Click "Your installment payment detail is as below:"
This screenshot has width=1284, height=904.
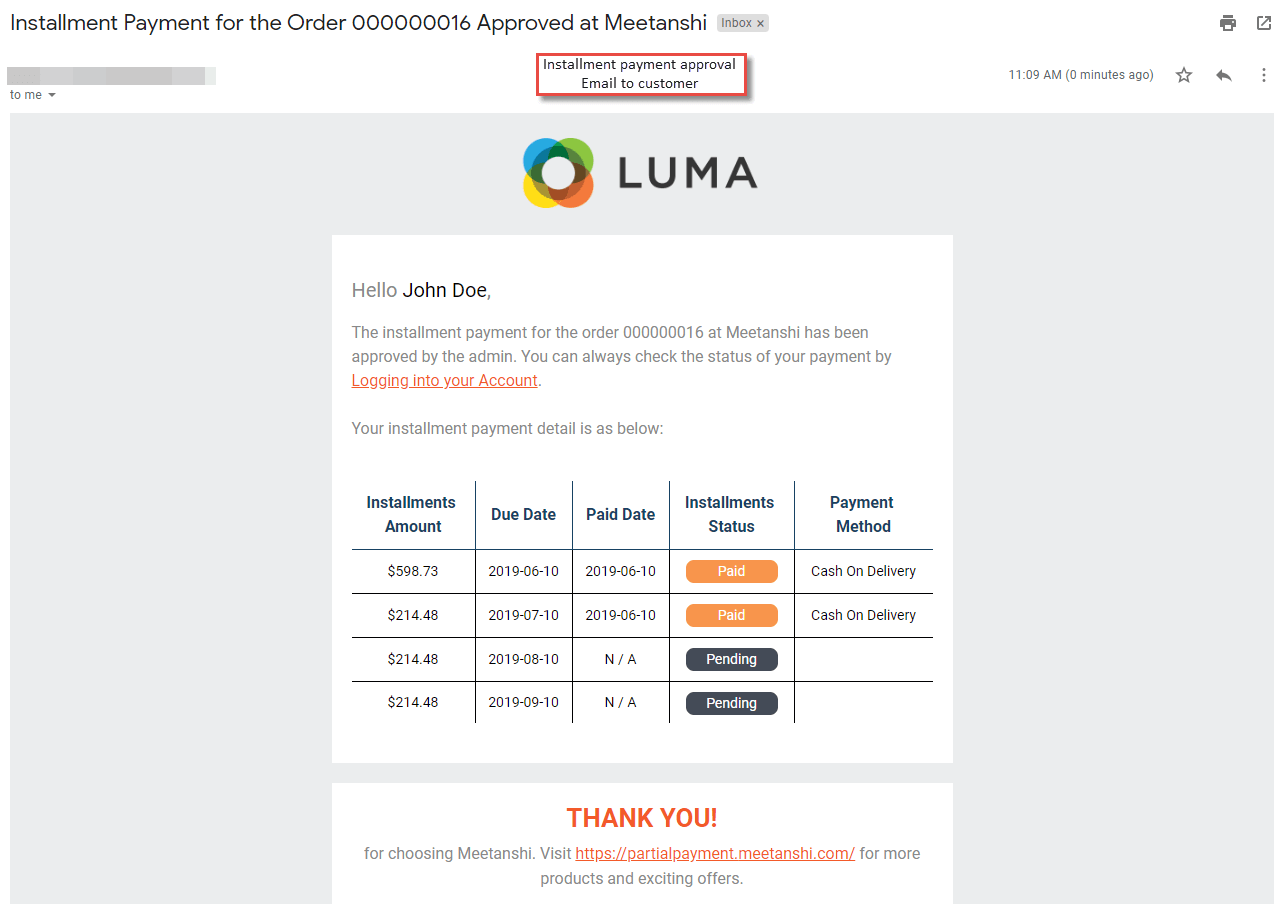click(x=508, y=429)
